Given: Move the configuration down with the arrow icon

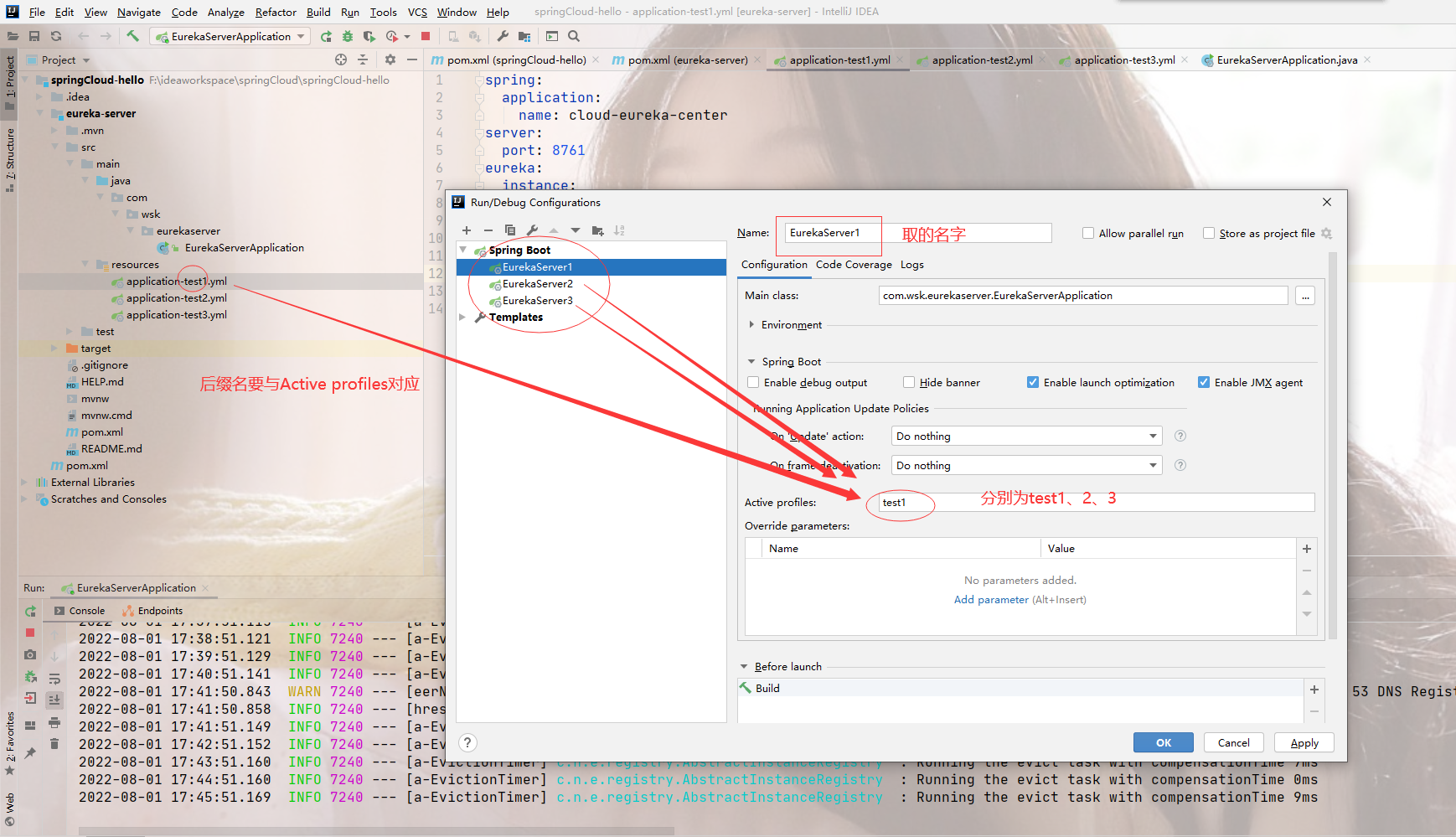Looking at the screenshot, I should point(576,230).
